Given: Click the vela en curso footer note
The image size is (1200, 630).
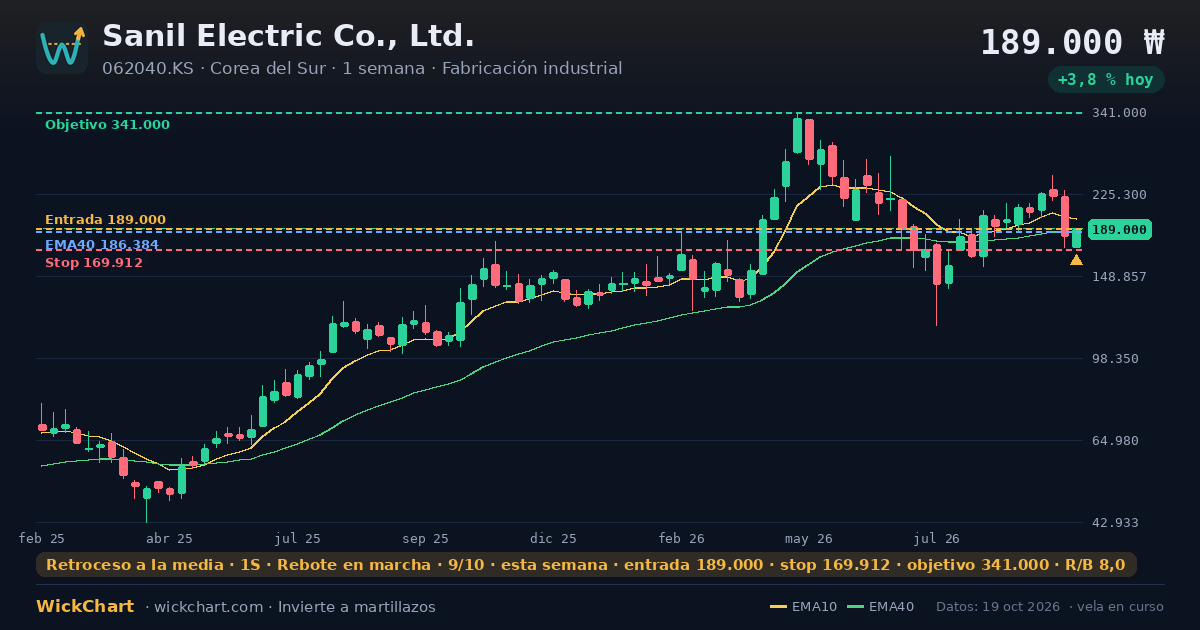Looking at the screenshot, I should [x=1121, y=607].
